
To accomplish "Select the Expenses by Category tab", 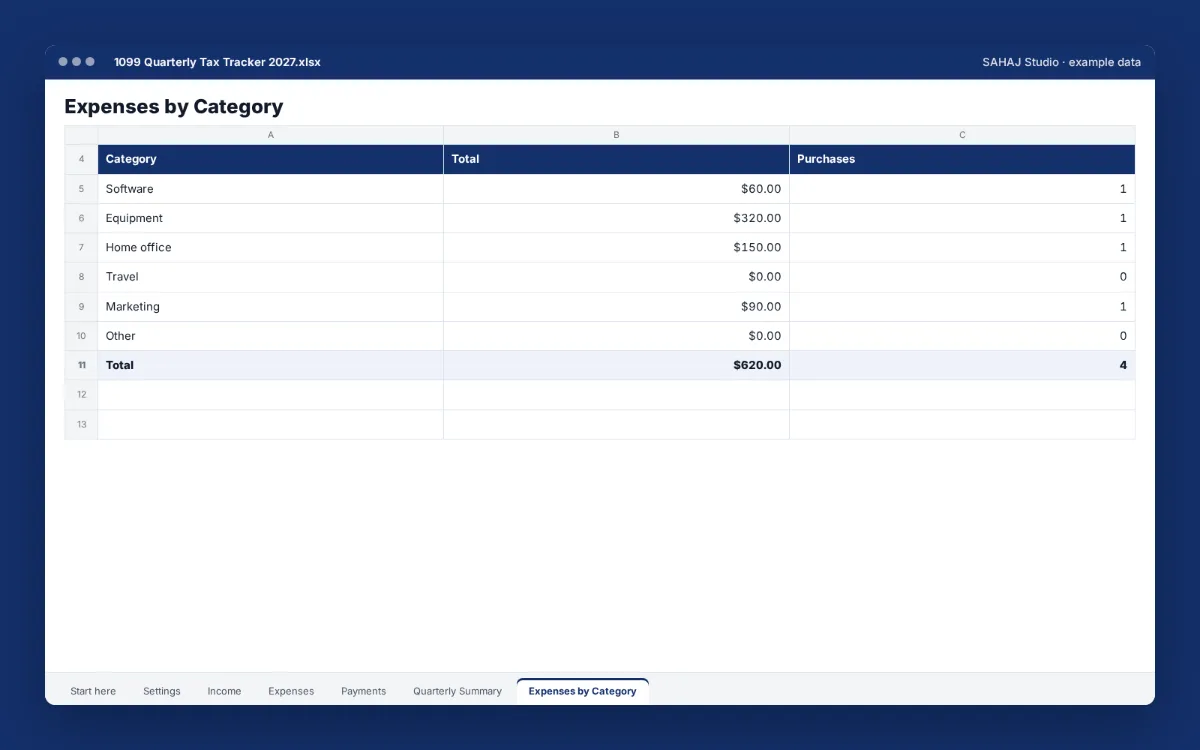I will [582, 691].
